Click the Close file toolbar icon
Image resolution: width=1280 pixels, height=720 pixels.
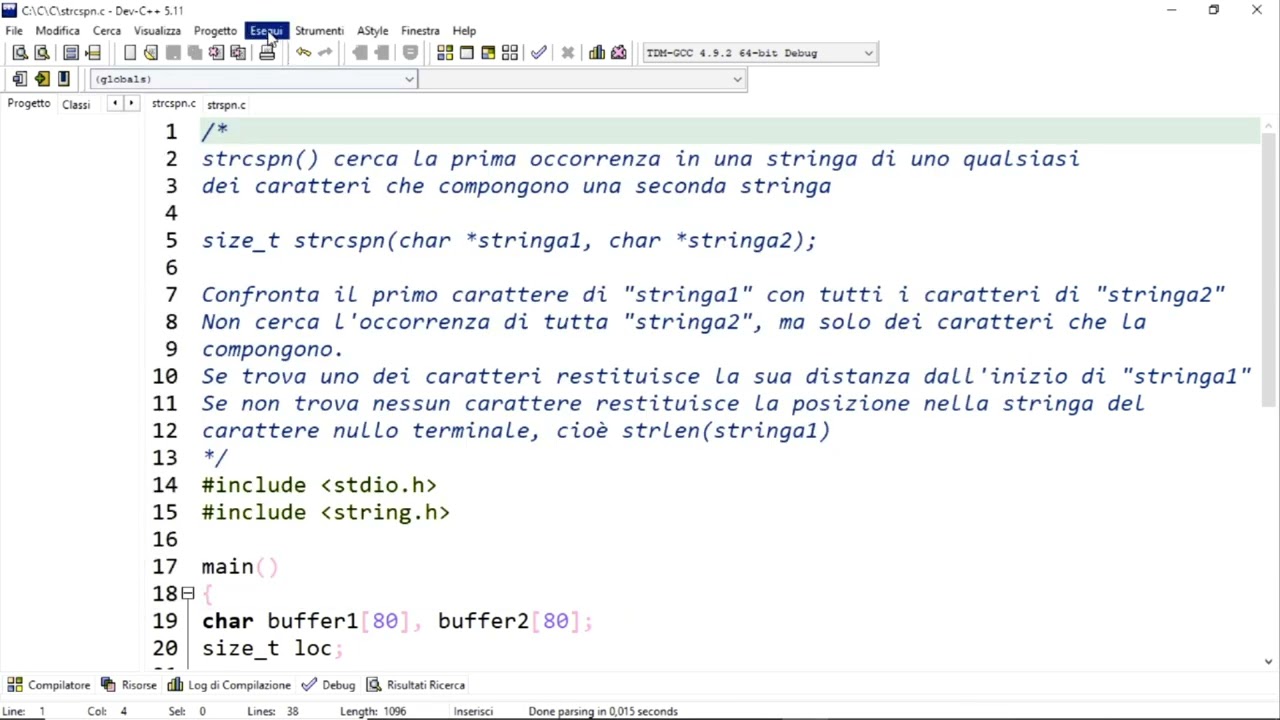click(x=216, y=53)
